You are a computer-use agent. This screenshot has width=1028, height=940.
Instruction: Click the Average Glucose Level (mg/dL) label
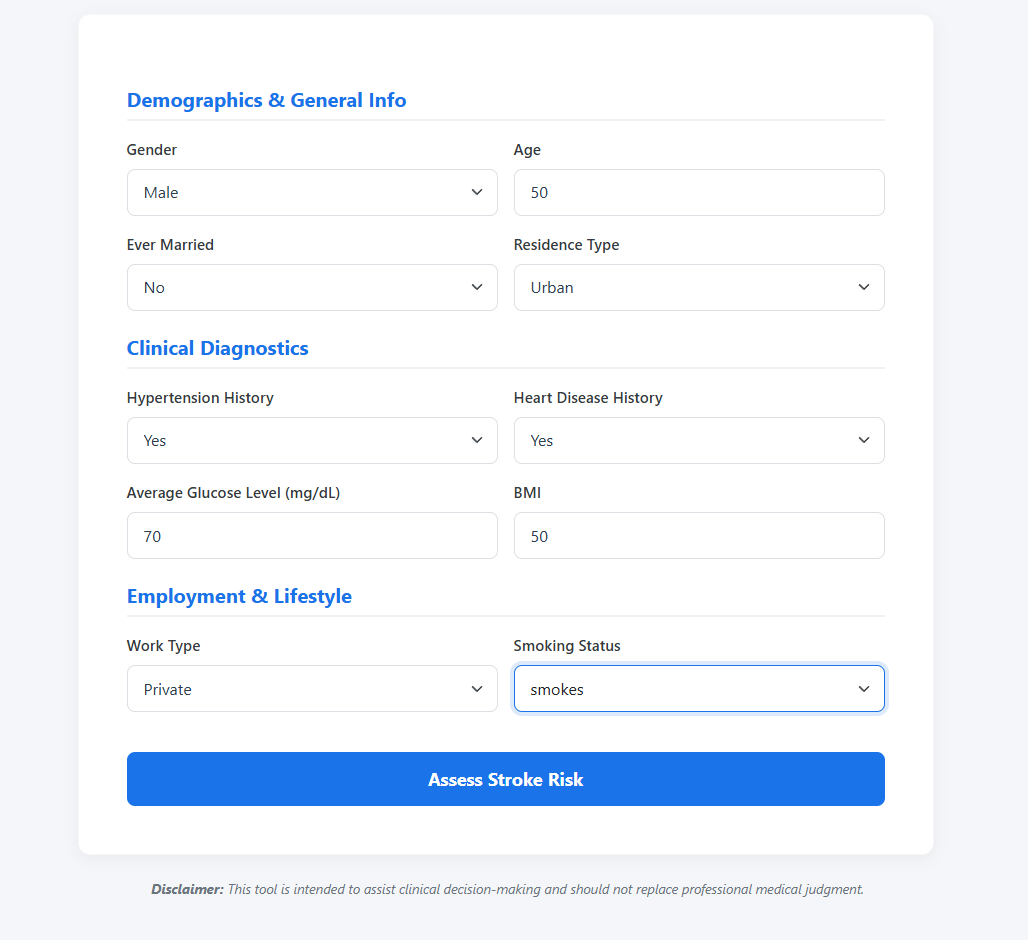[x=233, y=493]
